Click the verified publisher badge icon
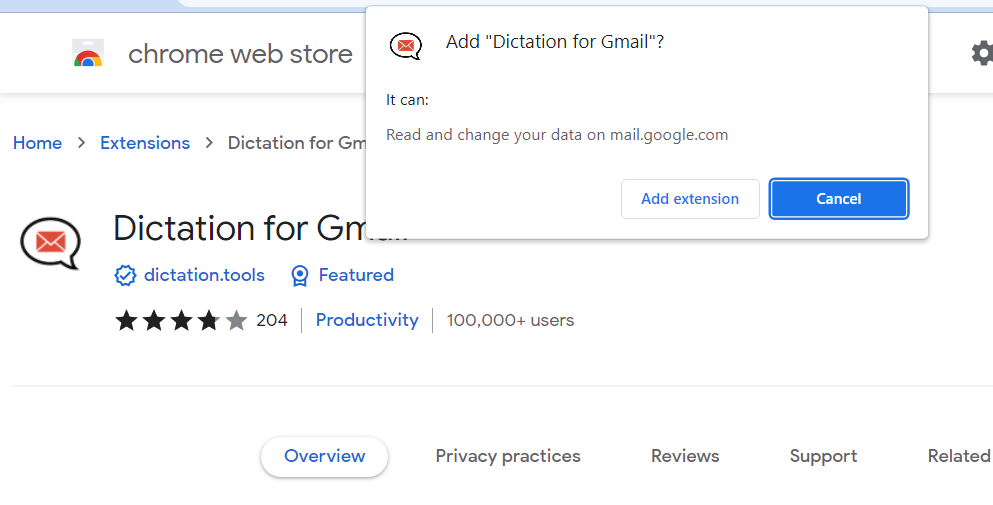This screenshot has width=993, height=505. point(125,276)
